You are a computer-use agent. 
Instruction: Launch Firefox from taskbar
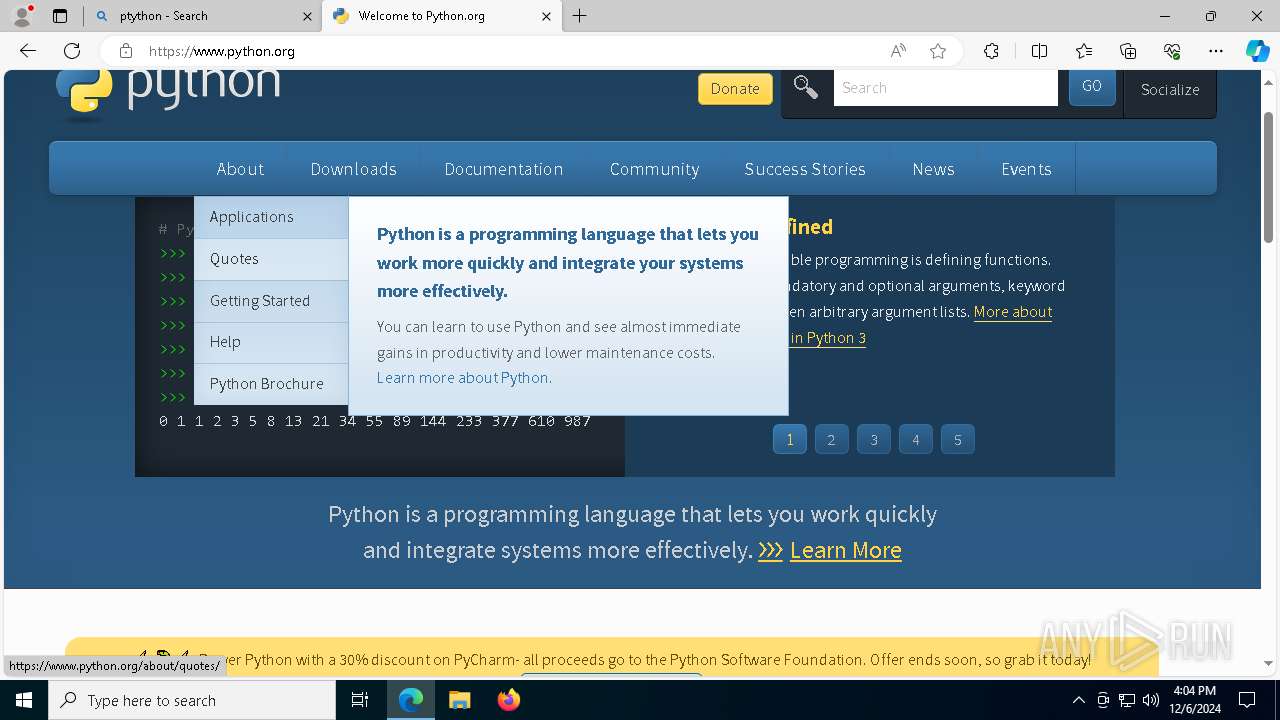[508, 700]
